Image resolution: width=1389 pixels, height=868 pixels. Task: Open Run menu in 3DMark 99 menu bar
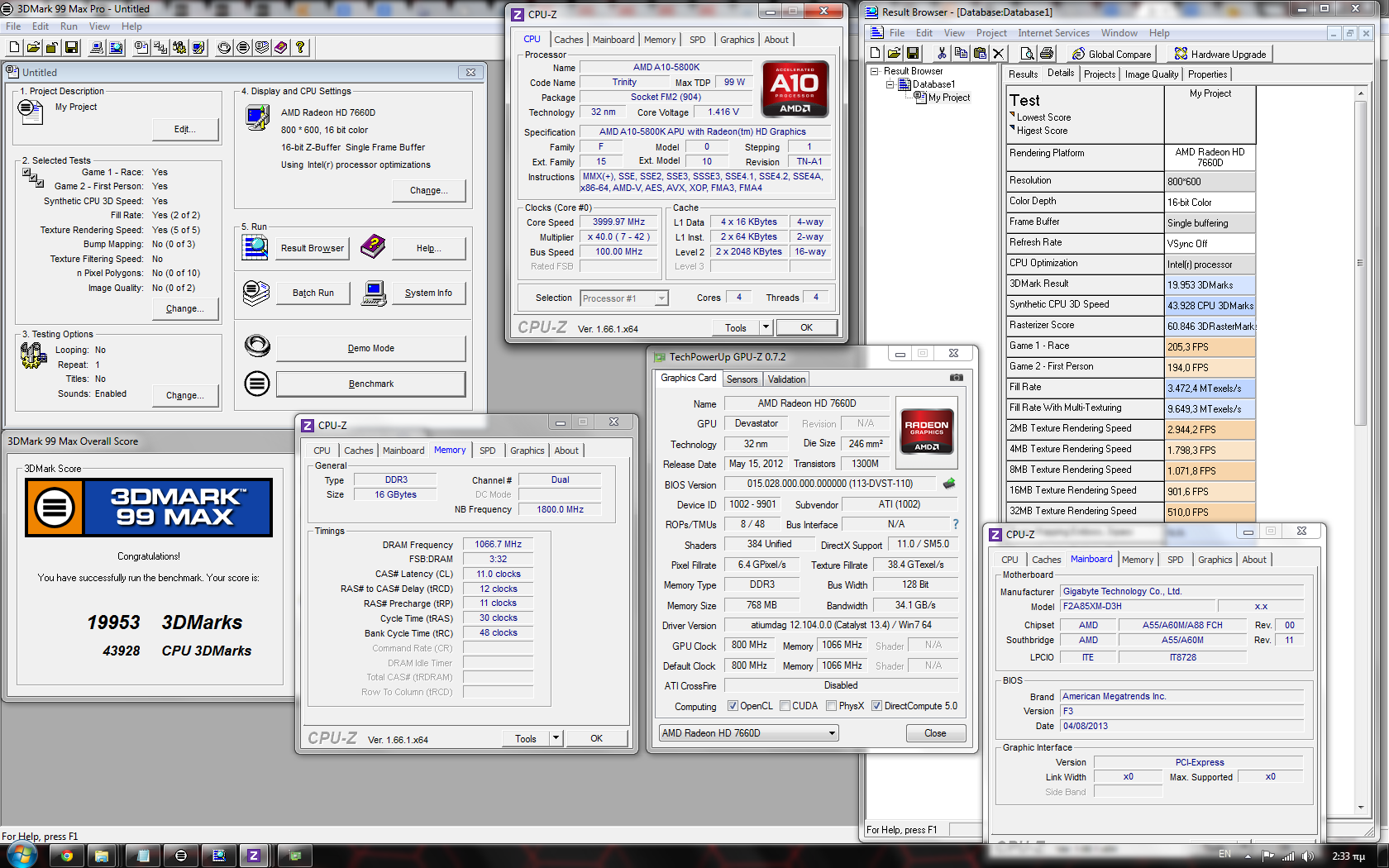pyautogui.click(x=69, y=26)
